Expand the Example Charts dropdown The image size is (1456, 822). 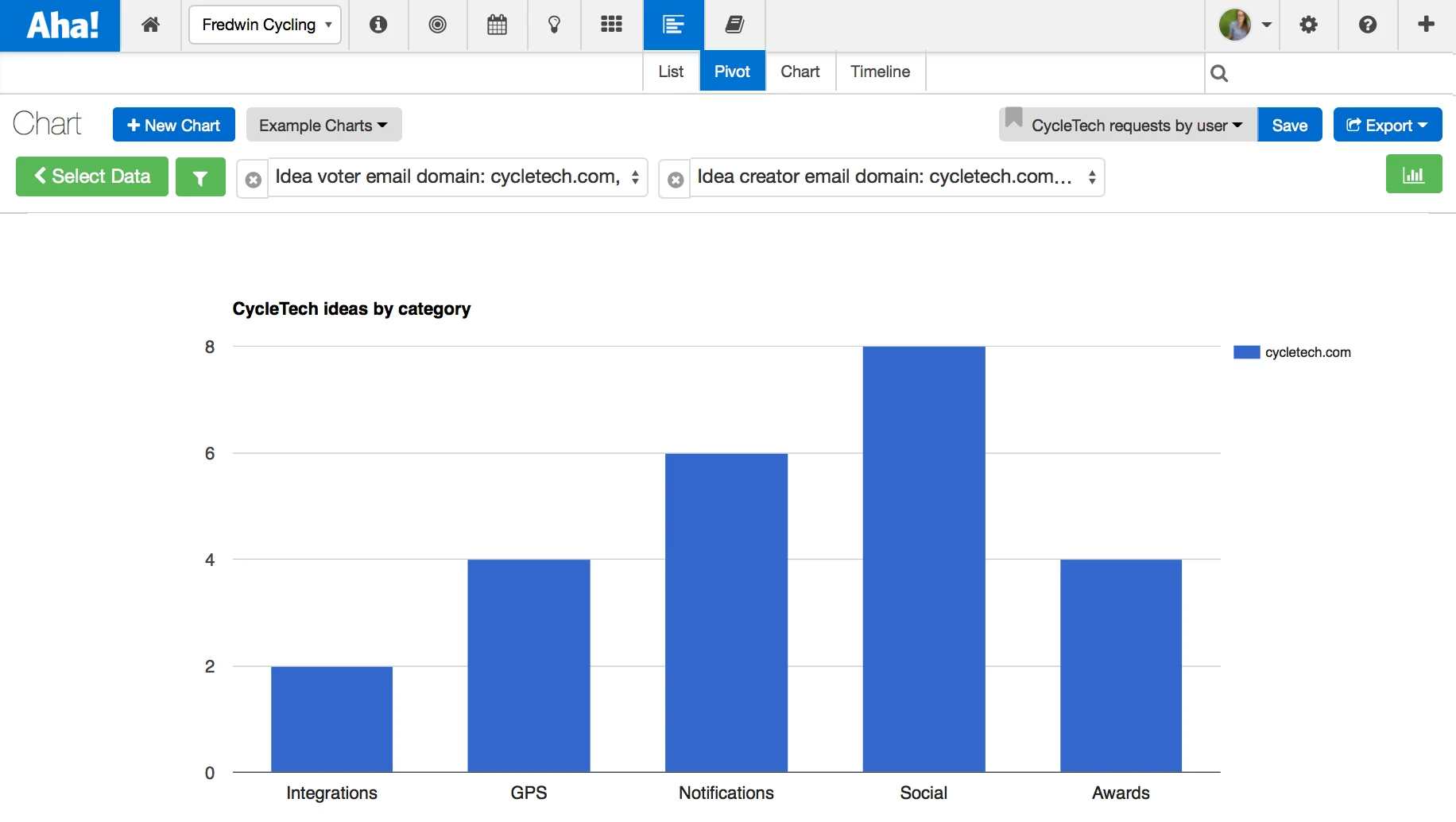(x=323, y=125)
